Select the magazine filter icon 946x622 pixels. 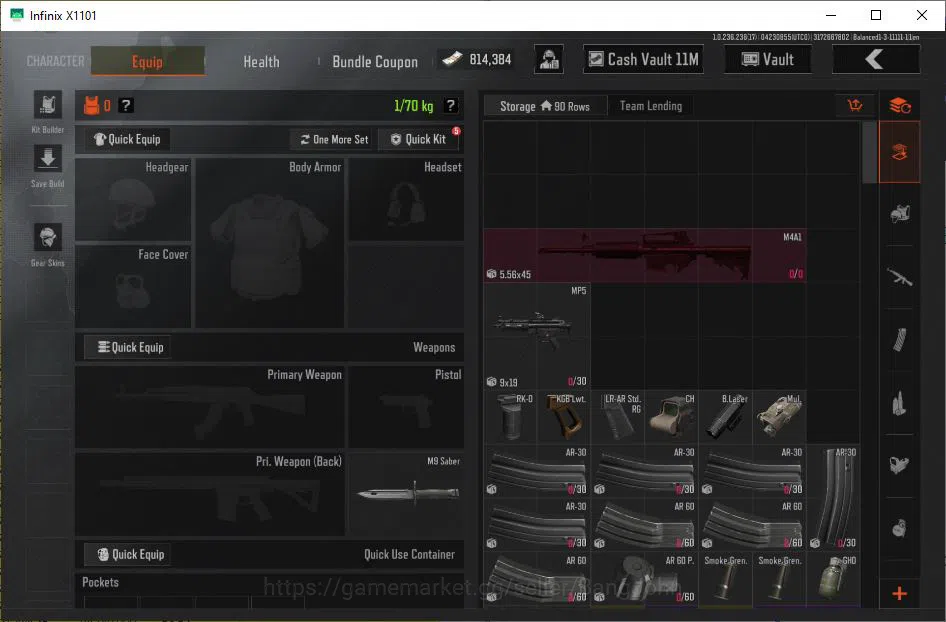900,340
